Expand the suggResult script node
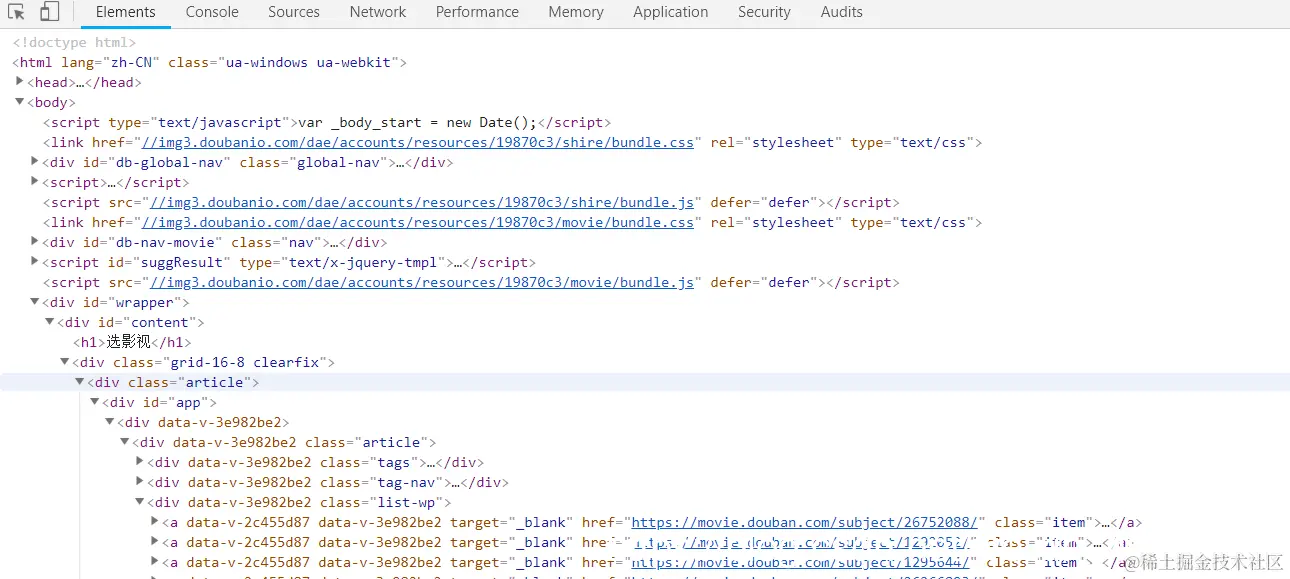This screenshot has width=1290, height=579. click(35, 262)
